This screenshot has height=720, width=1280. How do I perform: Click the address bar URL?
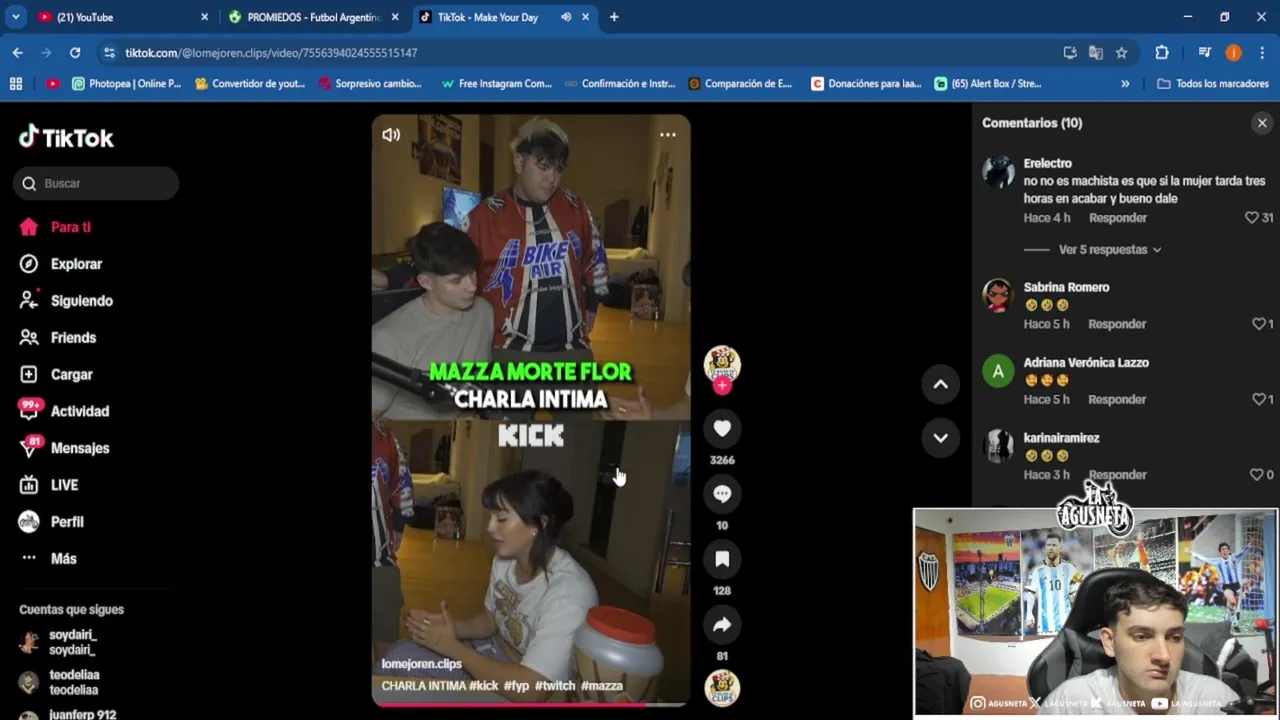point(271,53)
